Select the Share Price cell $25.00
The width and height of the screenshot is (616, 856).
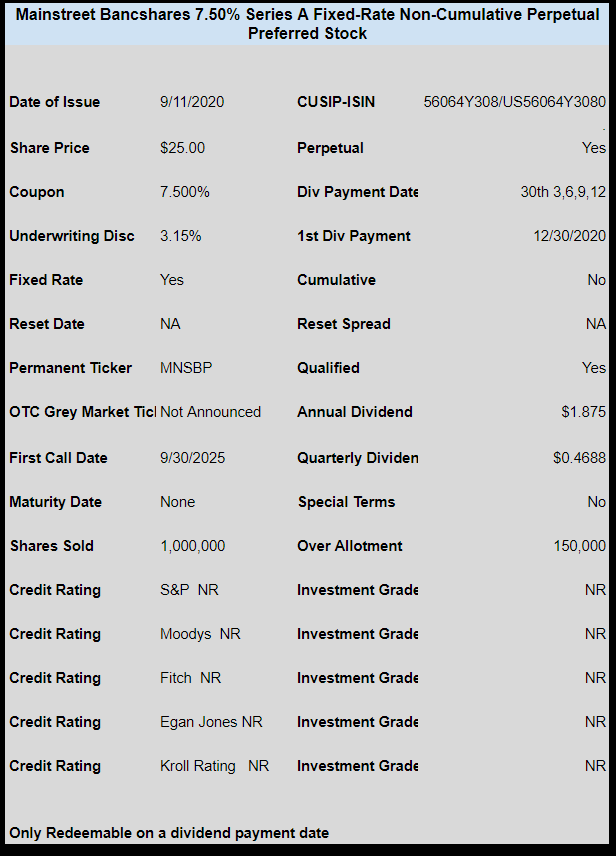tap(182, 148)
